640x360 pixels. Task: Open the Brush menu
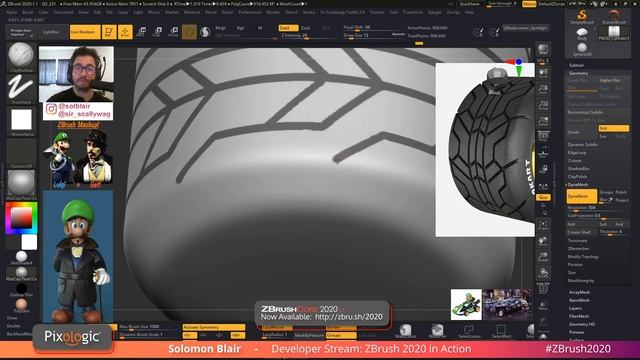28,12
